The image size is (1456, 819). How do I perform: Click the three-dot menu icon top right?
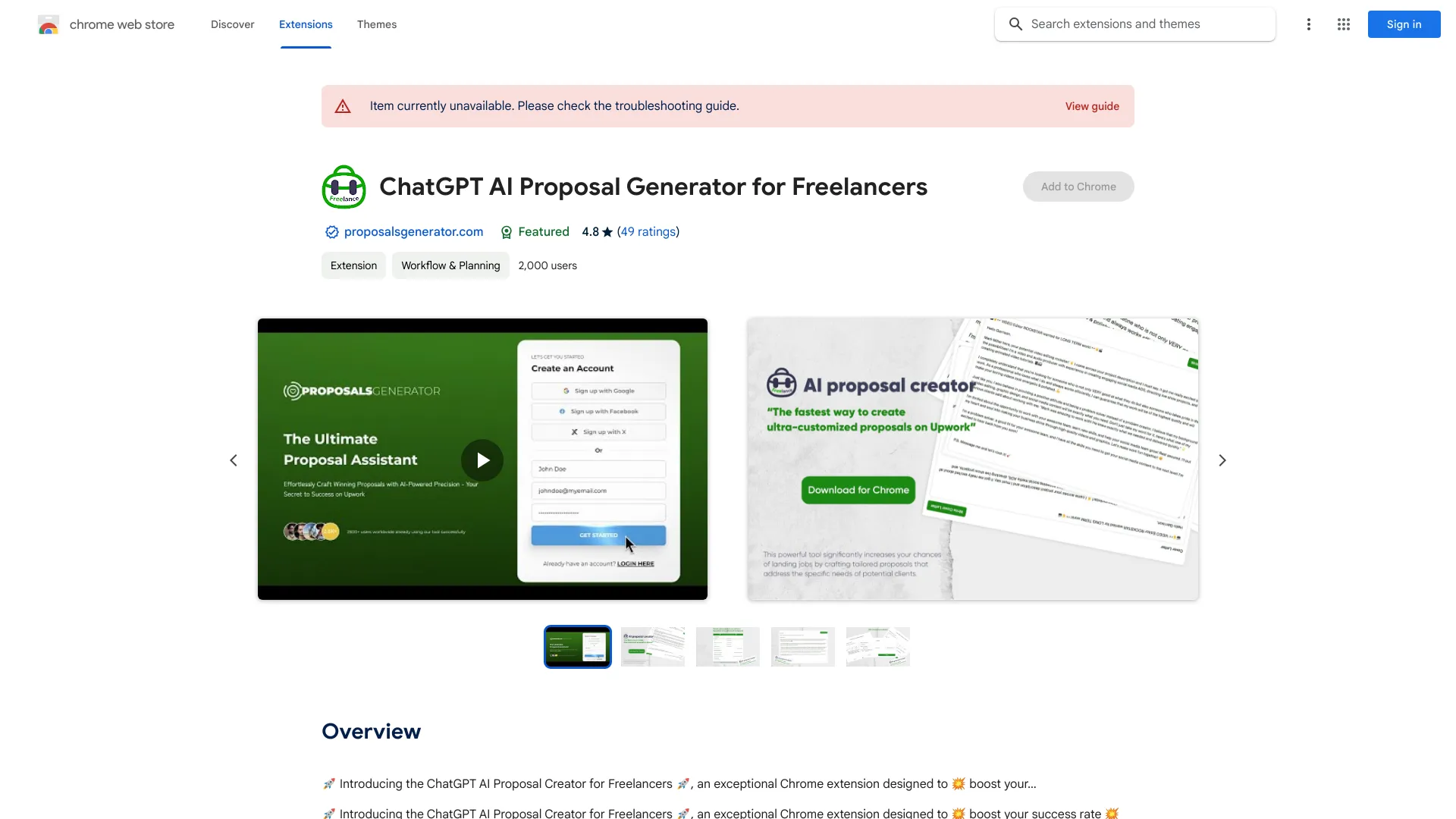[1307, 24]
